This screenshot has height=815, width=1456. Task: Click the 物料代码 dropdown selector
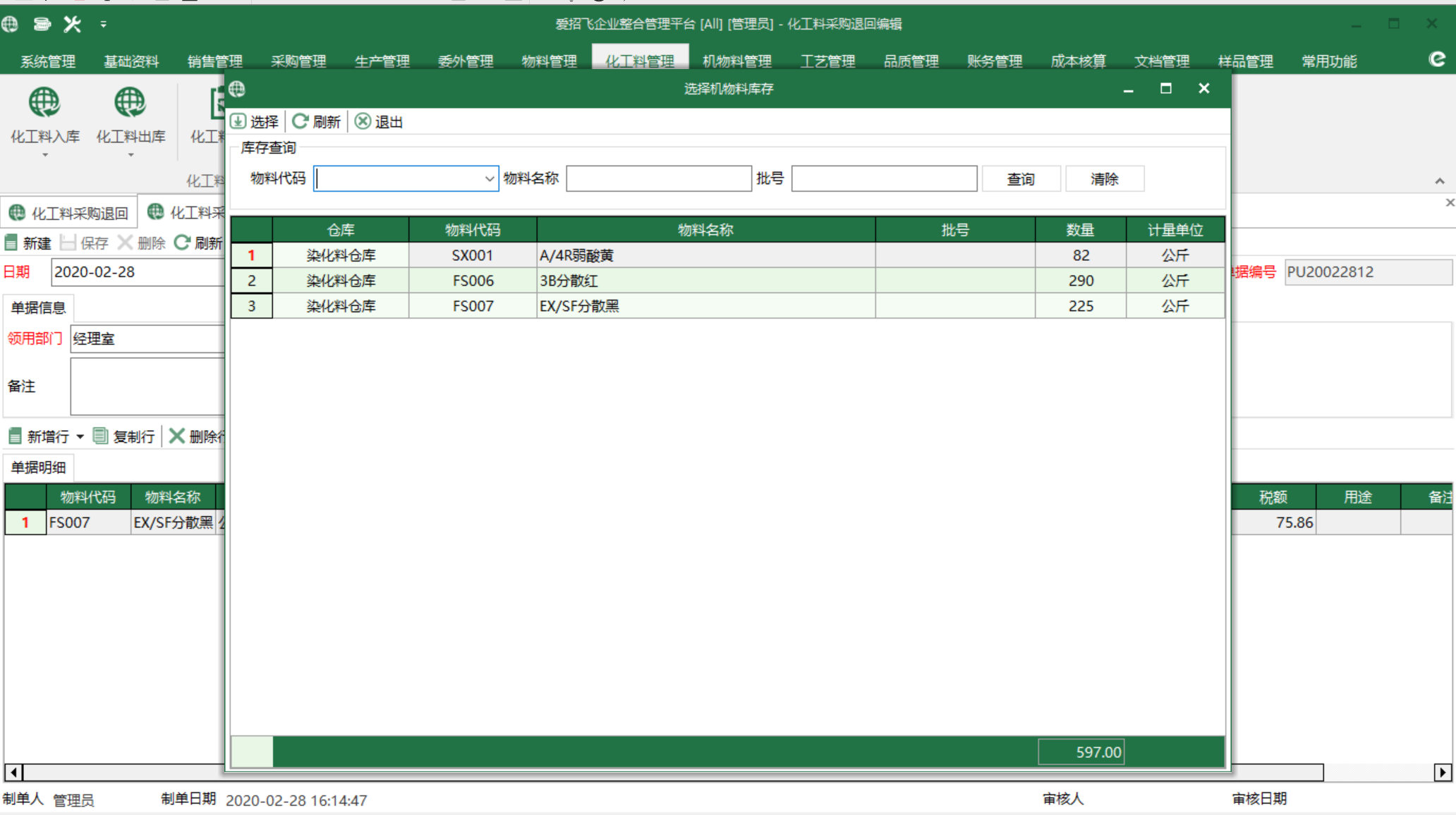[404, 179]
